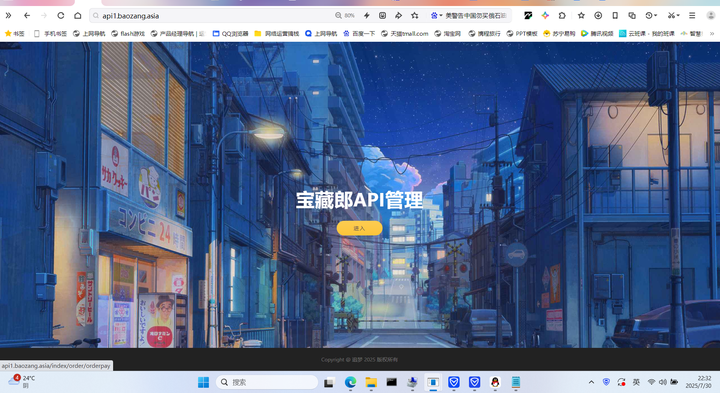Screen dimensions: 720x393
Task: Open the 24°C weather widget
Action: point(21,382)
